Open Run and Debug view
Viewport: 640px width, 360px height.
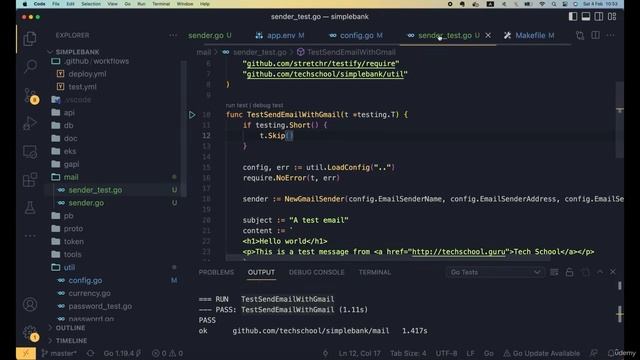click(x=30, y=123)
